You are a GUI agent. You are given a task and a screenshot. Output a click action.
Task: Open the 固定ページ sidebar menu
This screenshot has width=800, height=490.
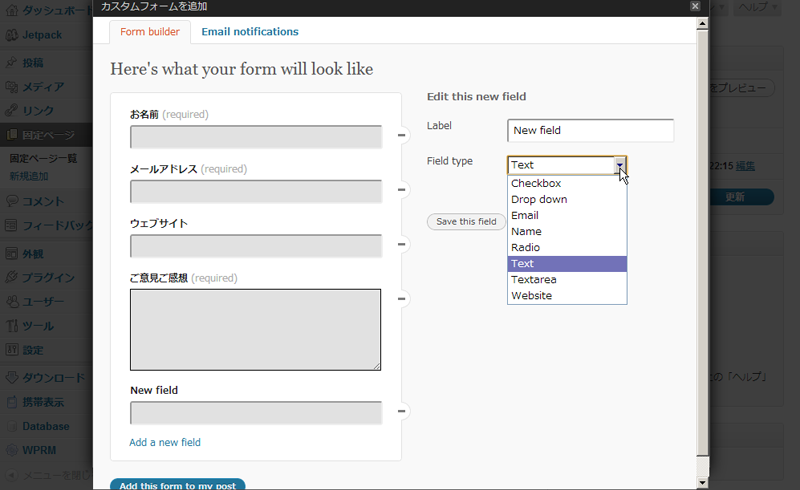(48, 135)
